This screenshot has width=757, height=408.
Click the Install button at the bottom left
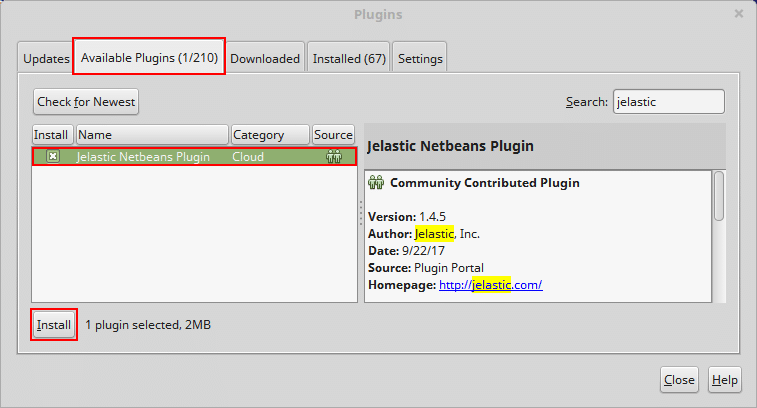pos(54,325)
